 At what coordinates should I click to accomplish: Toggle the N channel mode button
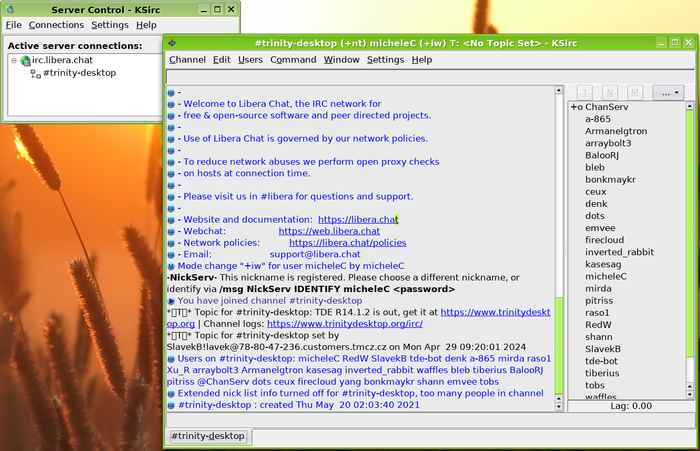coord(610,93)
